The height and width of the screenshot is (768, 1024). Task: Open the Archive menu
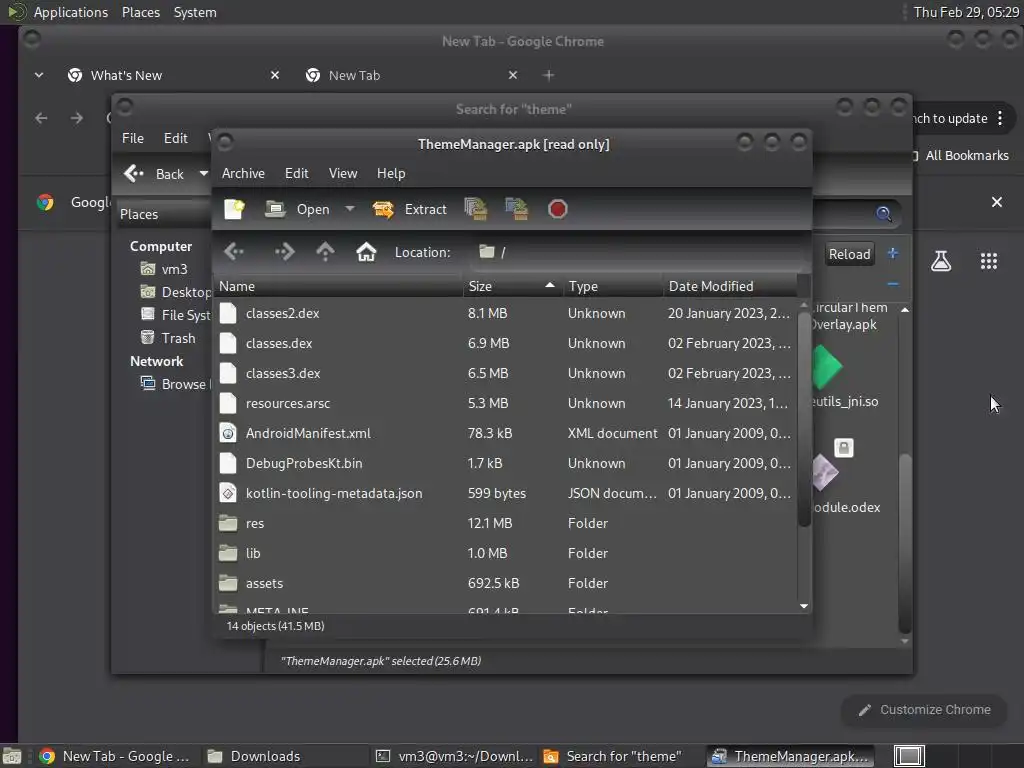(x=243, y=173)
